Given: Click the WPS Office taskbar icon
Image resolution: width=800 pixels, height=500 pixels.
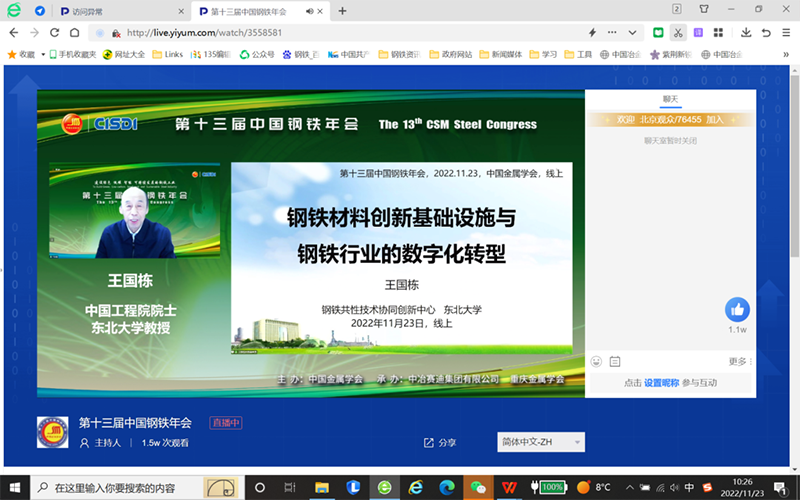Looking at the screenshot, I should [510, 487].
